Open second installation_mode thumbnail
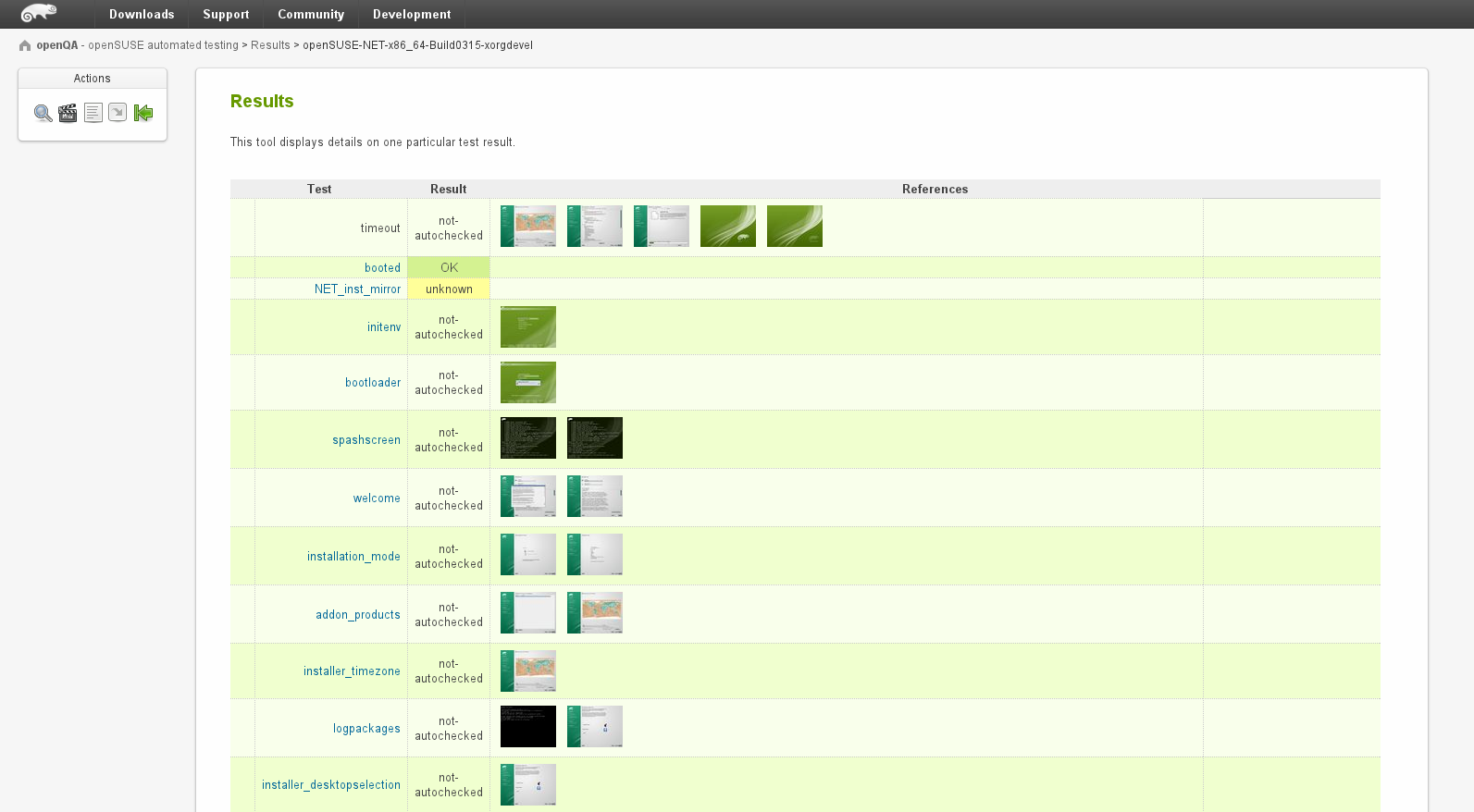1474x812 pixels. tap(595, 555)
